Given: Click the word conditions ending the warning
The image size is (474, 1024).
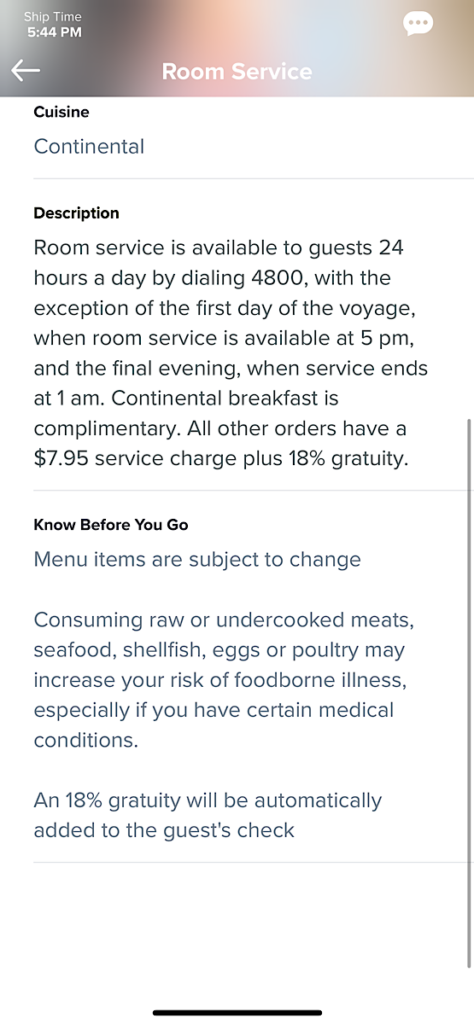Looking at the screenshot, I should pyautogui.click(x=86, y=740).
